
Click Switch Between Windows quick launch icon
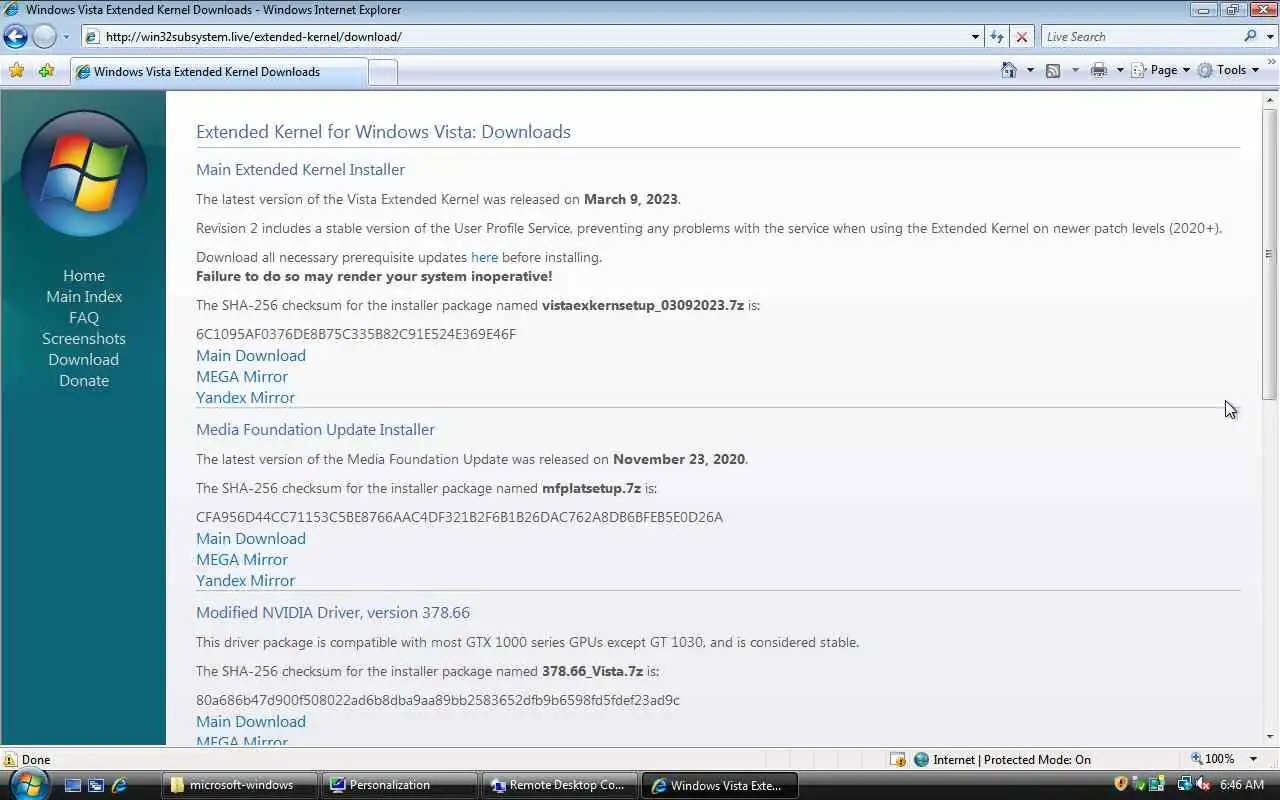click(x=96, y=786)
